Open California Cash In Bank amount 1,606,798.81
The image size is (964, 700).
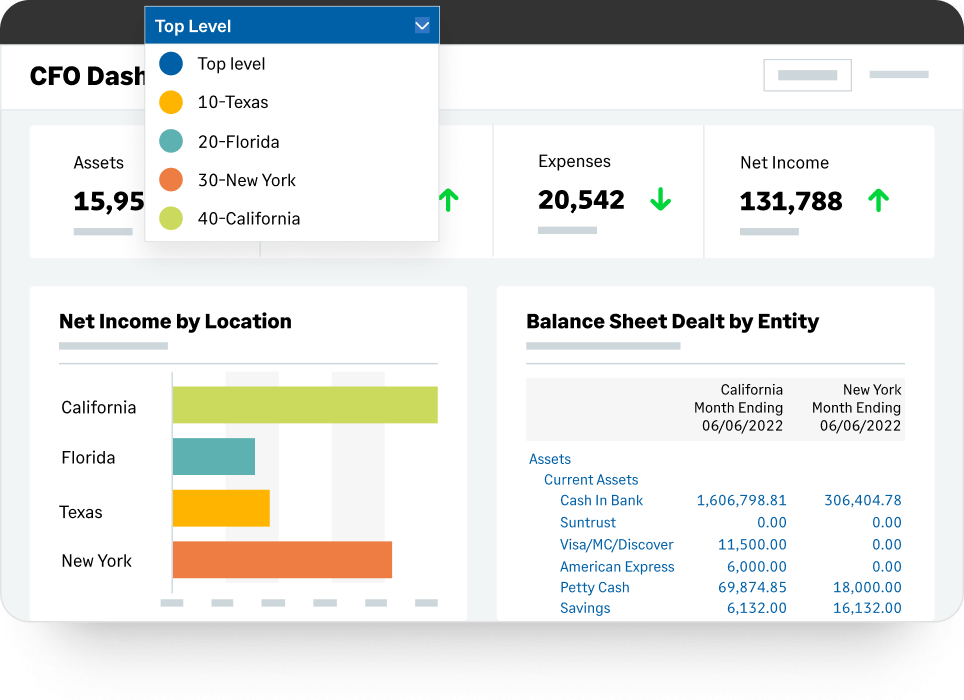(741, 500)
